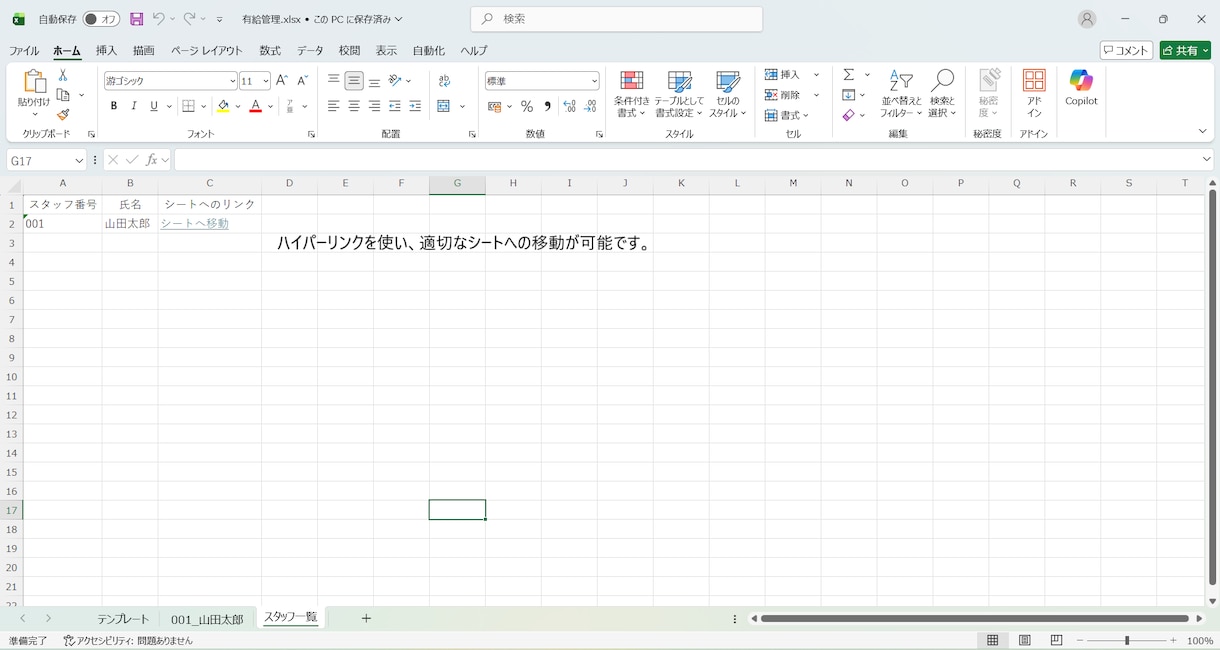This screenshot has height=650, width=1220.
Task: Open the 条件付き書式 conditional formatting dropdown
Action: (x=631, y=94)
